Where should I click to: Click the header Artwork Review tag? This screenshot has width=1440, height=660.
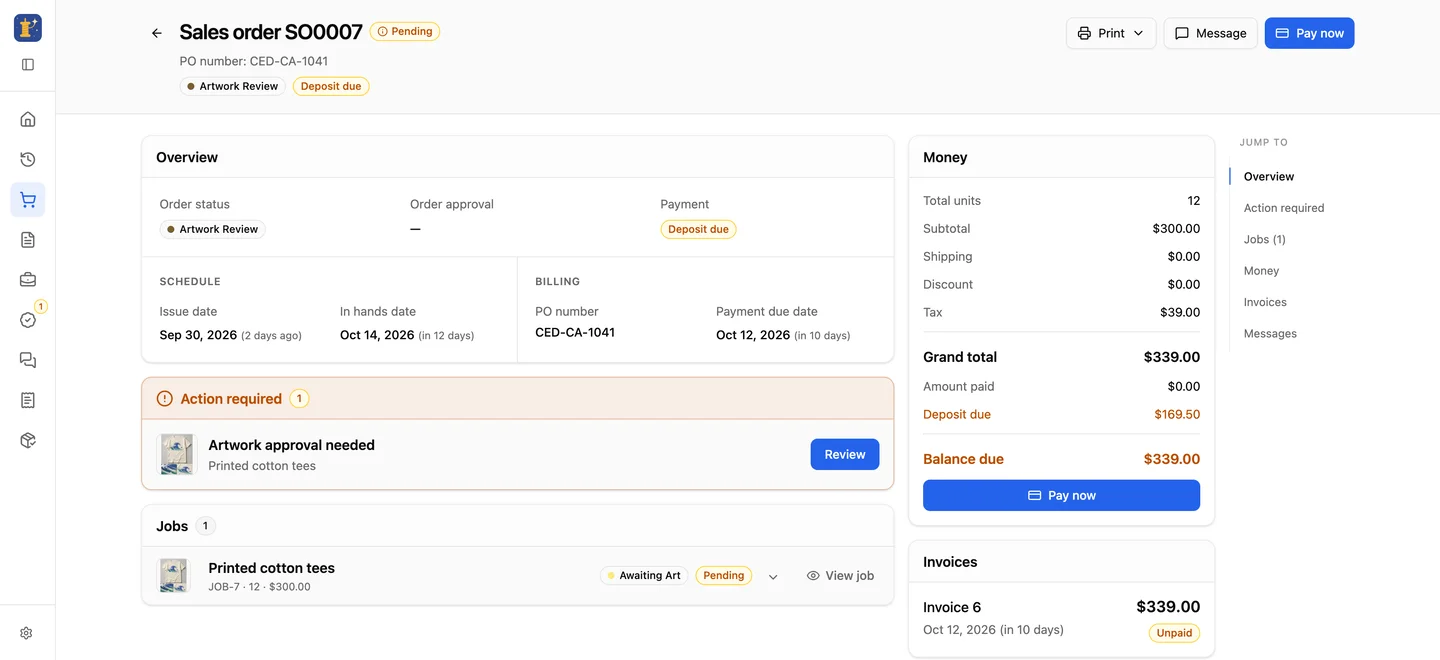coord(232,86)
